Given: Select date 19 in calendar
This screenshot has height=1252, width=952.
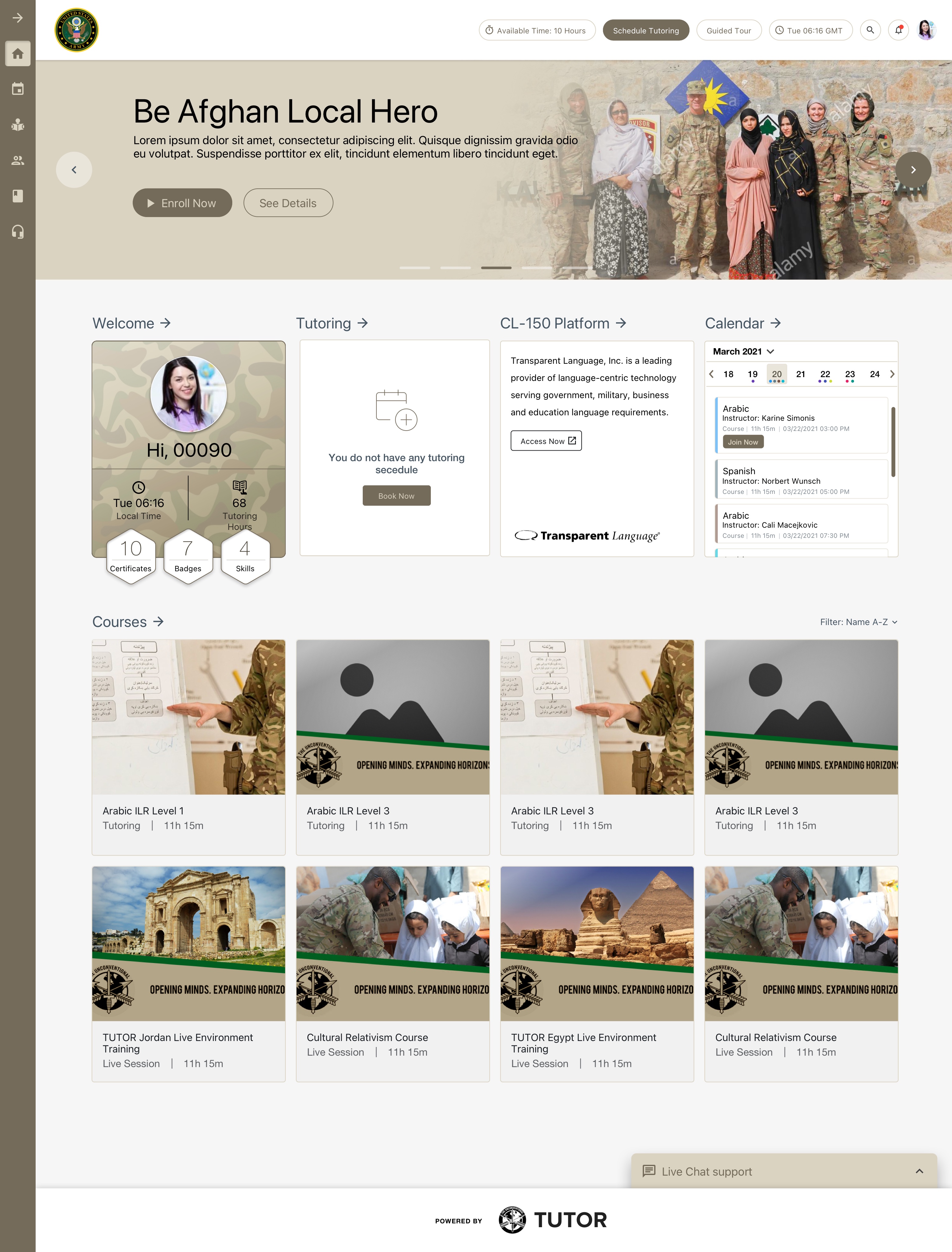Looking at the screenshot, I should tap(752, 375).
